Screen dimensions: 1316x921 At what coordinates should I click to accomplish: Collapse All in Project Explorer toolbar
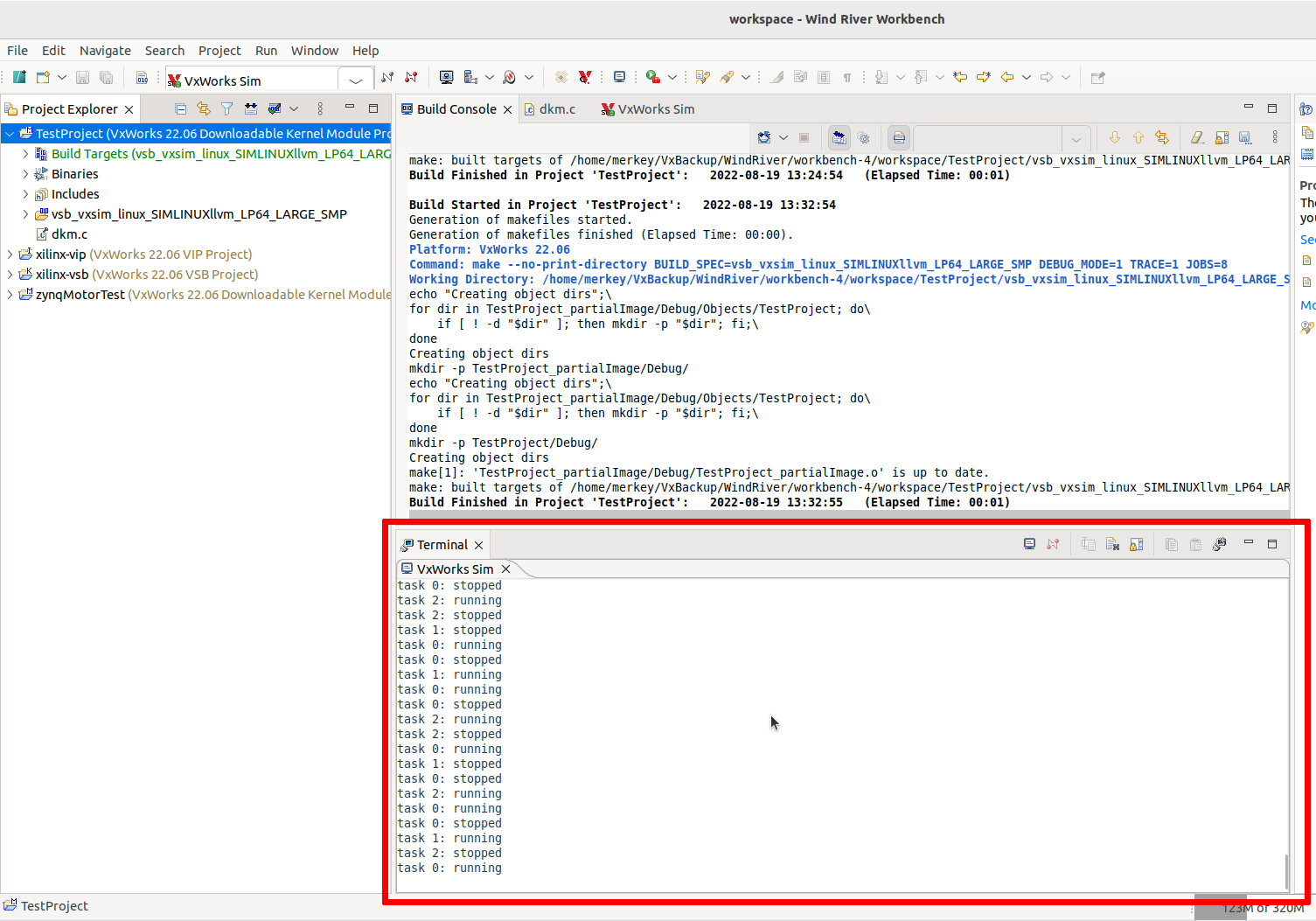tap(180, 108)
